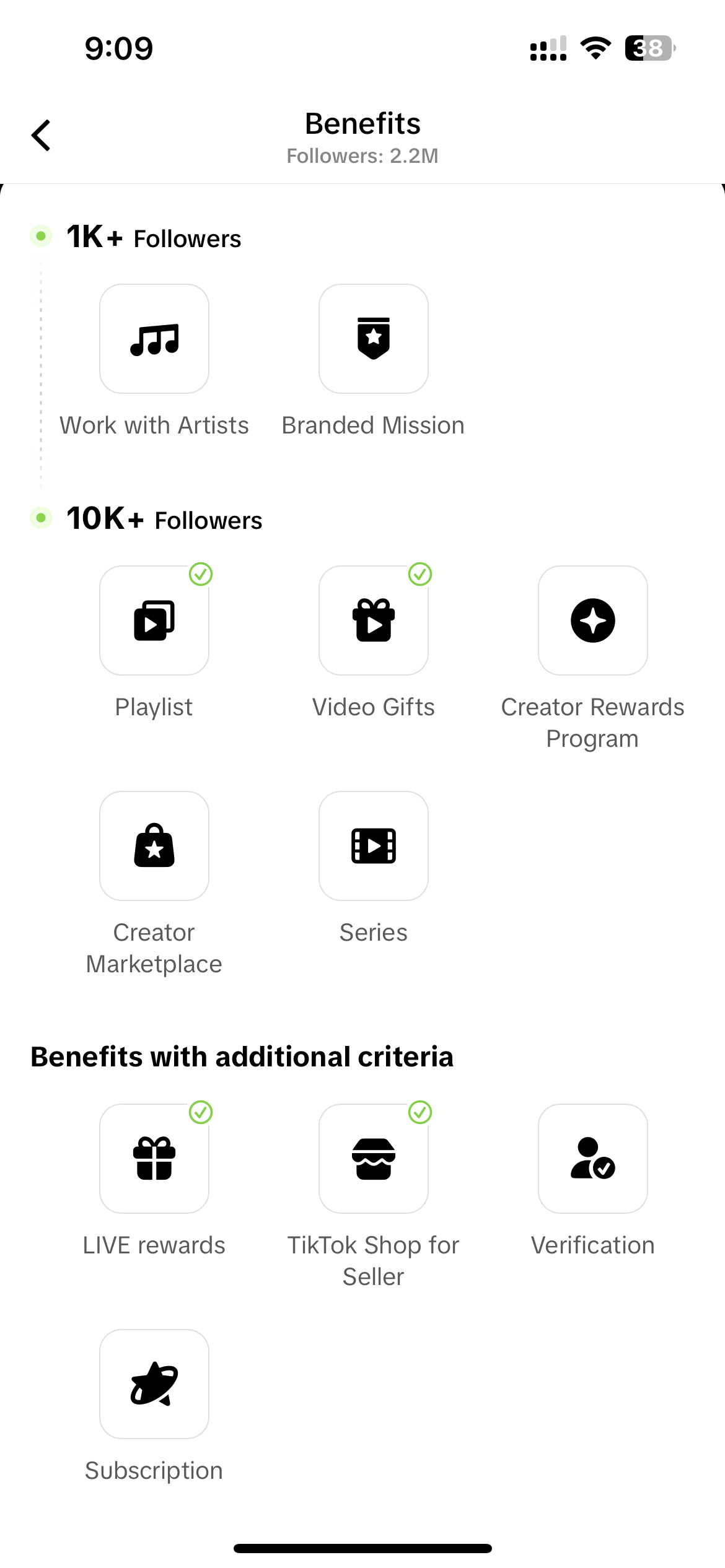This screenshot has width=725, height=1568.
Task: Tap the LIVE rewards gift icon
Action: click(x=154, y=1159)
